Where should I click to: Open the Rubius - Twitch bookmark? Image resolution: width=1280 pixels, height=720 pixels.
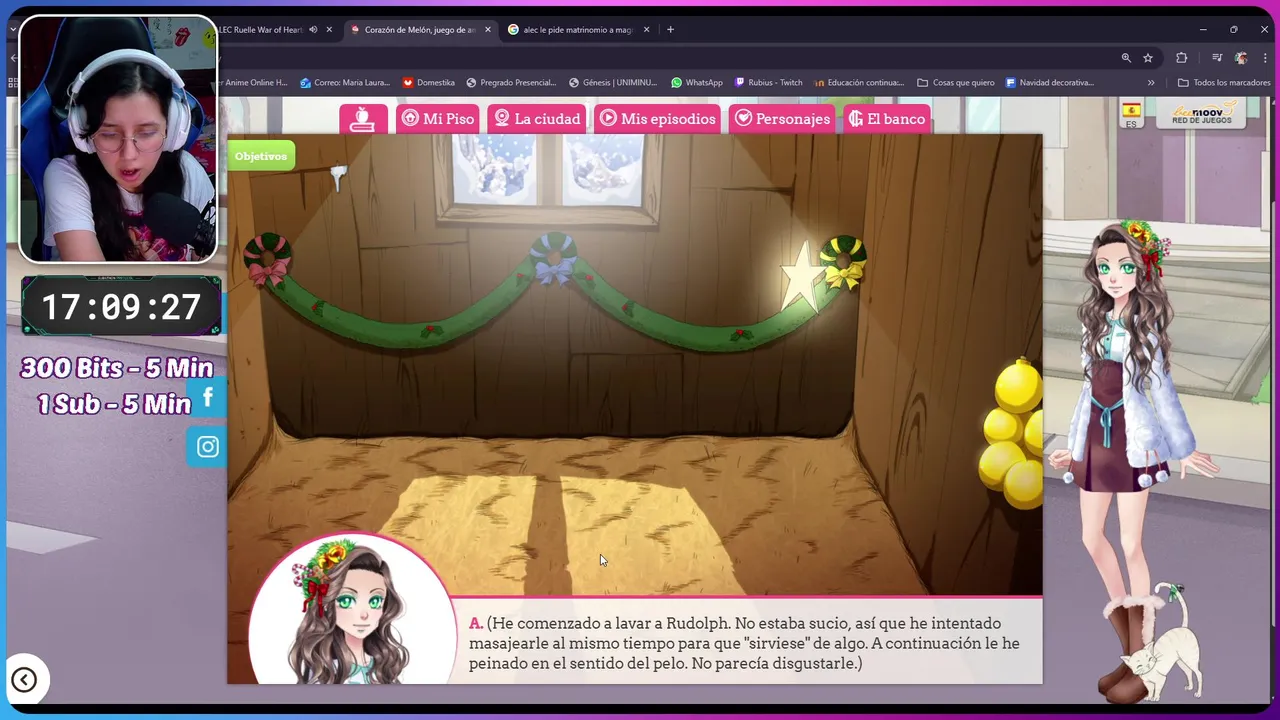point(769,83)
